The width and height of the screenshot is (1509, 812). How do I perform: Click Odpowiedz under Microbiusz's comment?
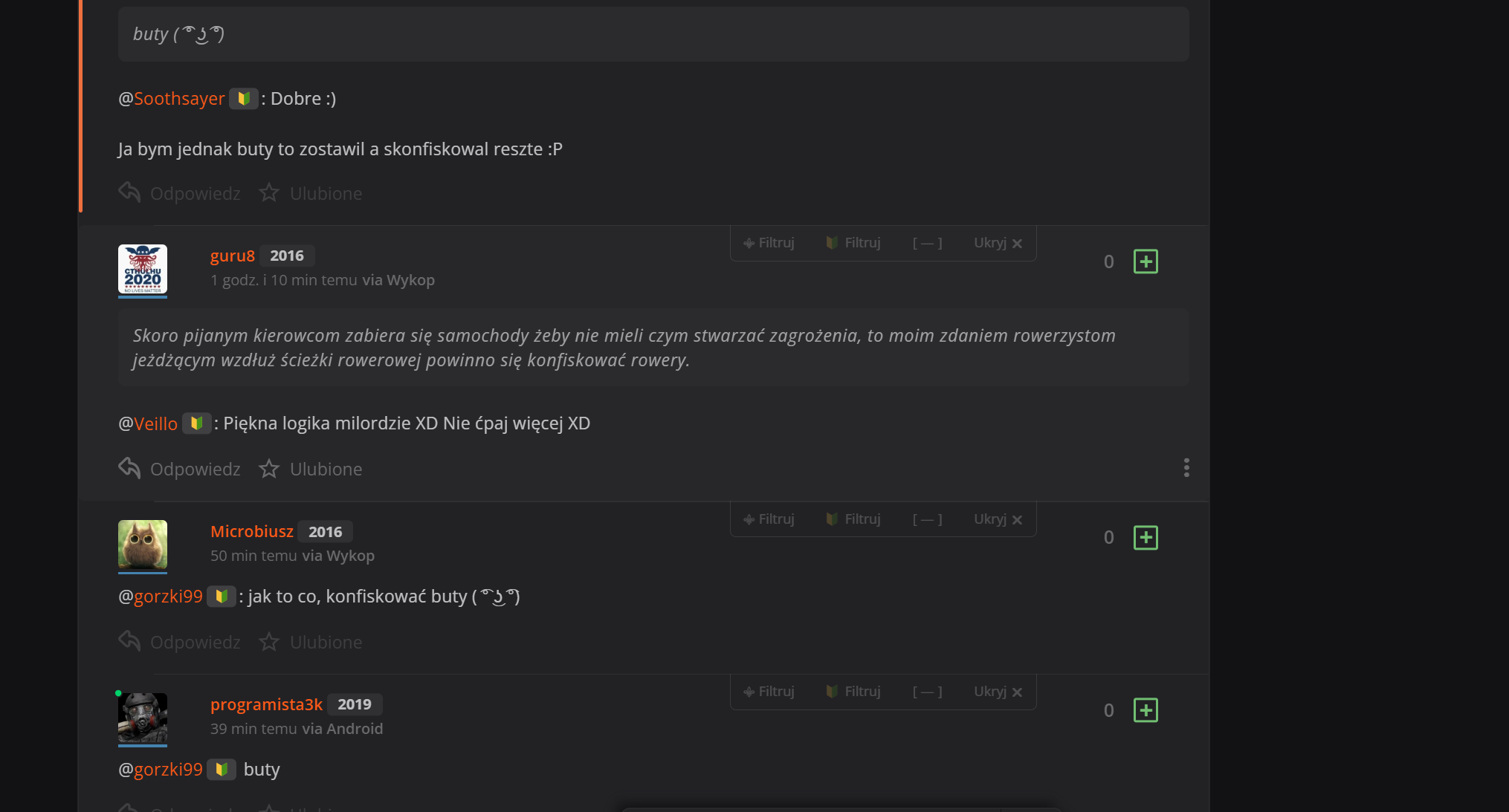[x=195, y=642]
